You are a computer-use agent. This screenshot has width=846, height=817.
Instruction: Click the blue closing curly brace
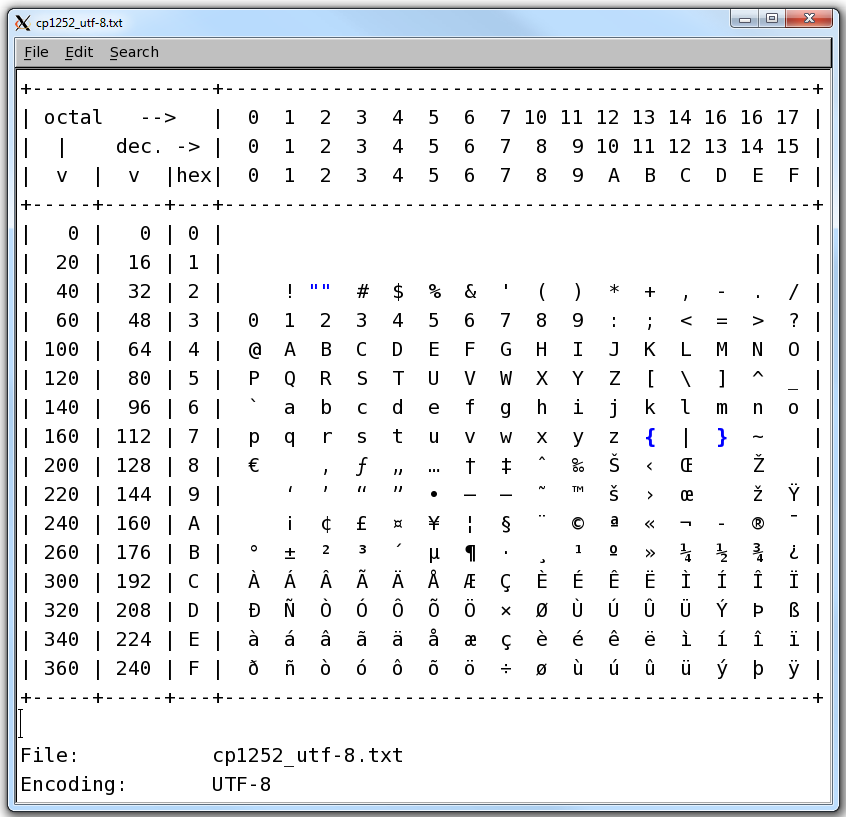[722, 436]
